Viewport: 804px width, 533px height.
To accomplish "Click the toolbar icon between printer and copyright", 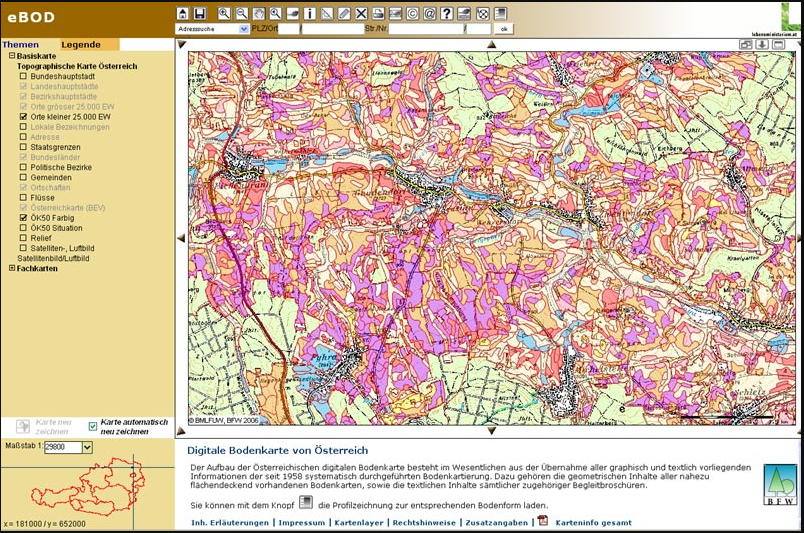I will pyautogui.click(x=395, y=13).
